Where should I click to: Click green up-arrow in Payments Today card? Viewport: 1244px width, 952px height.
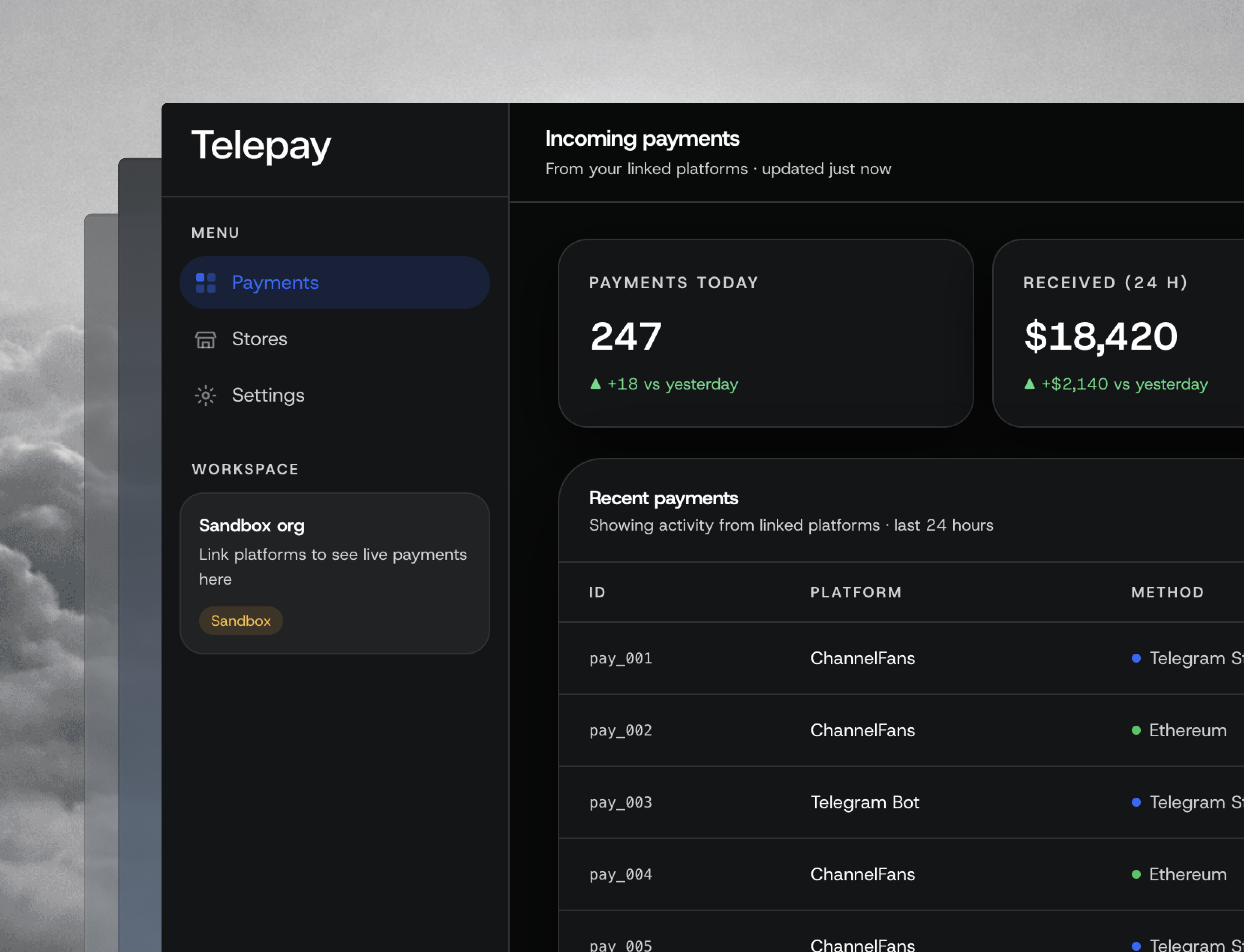tap(595, 384)
